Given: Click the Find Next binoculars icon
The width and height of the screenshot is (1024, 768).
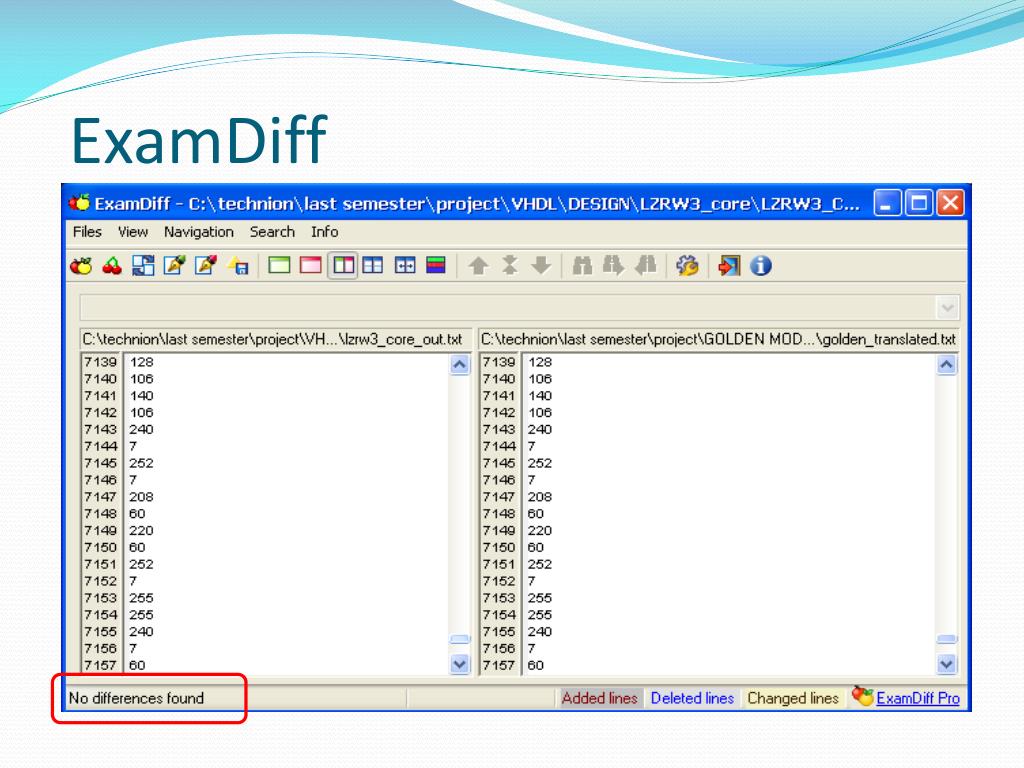Looking at the screenshot, I should 613,266.
